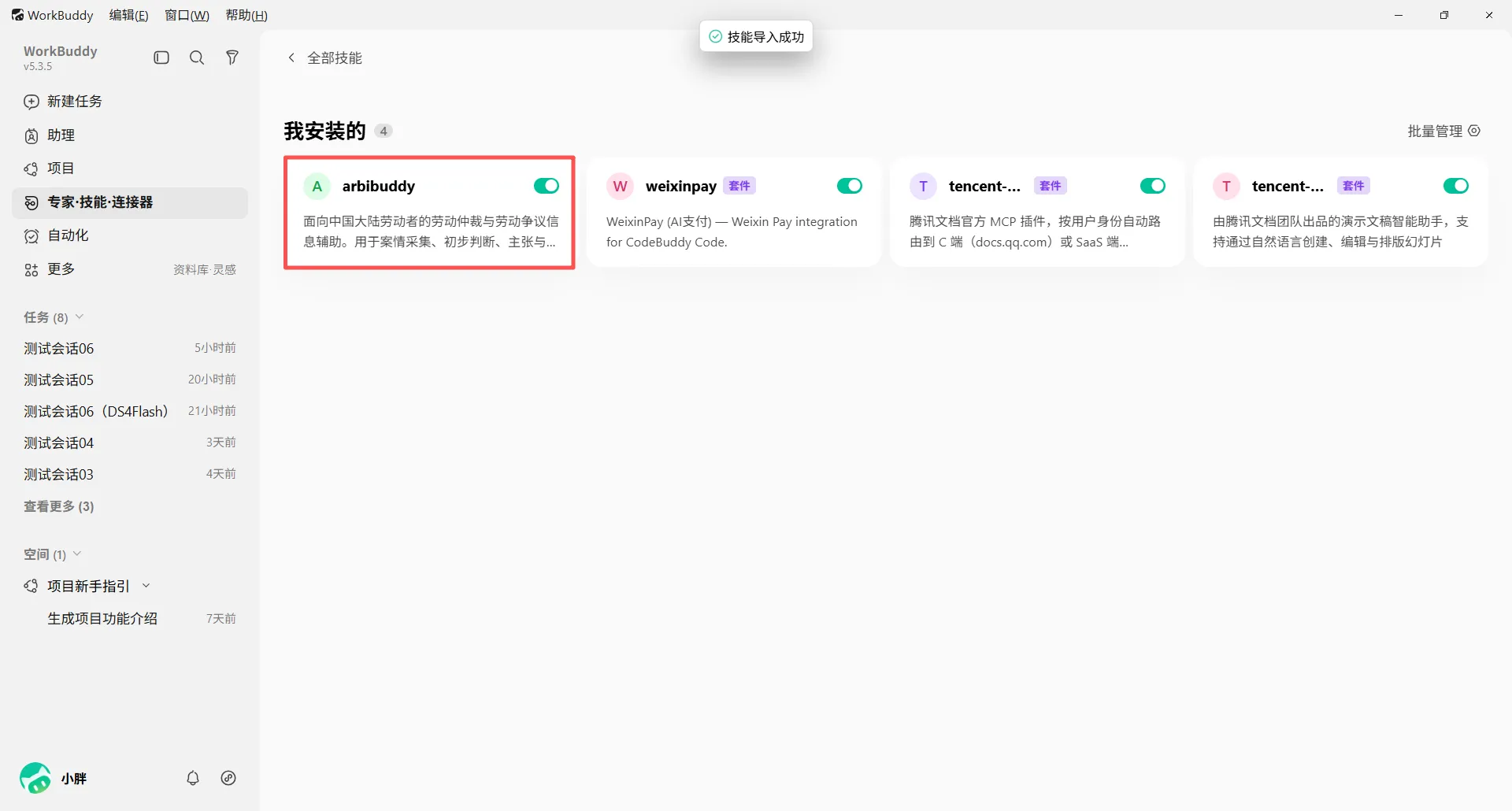Click the weixinpay W icon
1512x811 pixels.
click(x=620, y=187)
